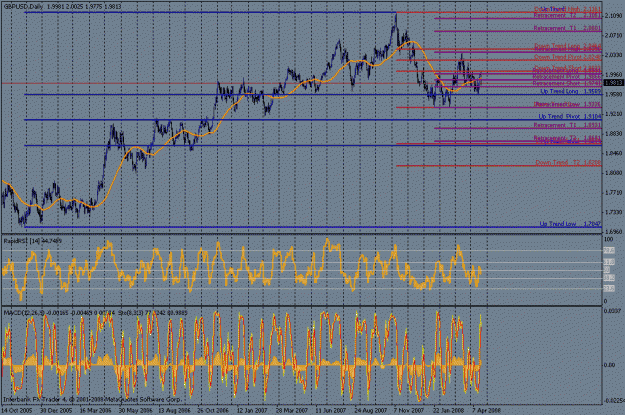Select the Up Trend Low level label
This screenshot has width=625, height=415.
tap(570, 224)
